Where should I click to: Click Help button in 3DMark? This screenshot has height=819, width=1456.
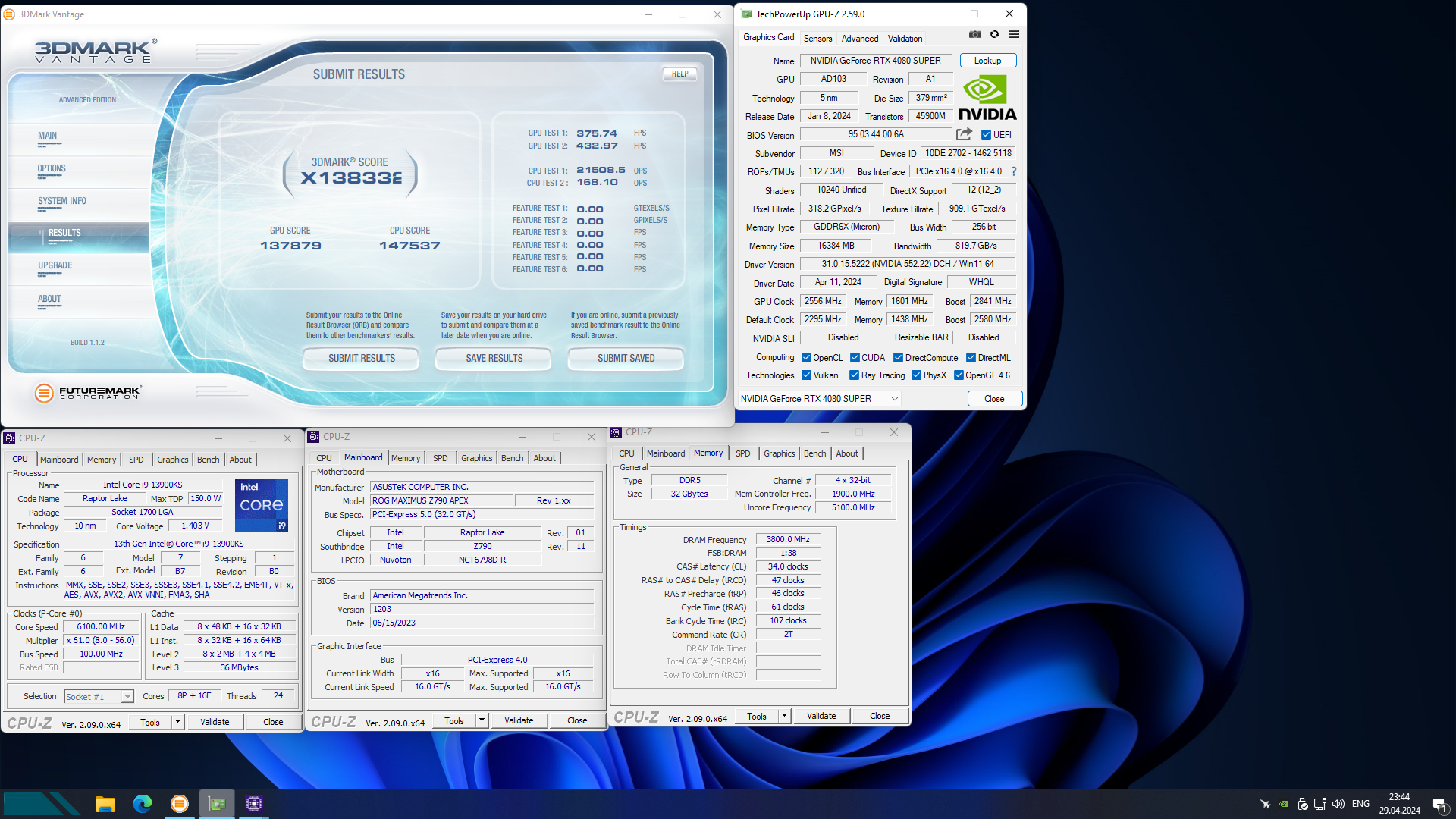pyautogui.click(x=680, y=74)
